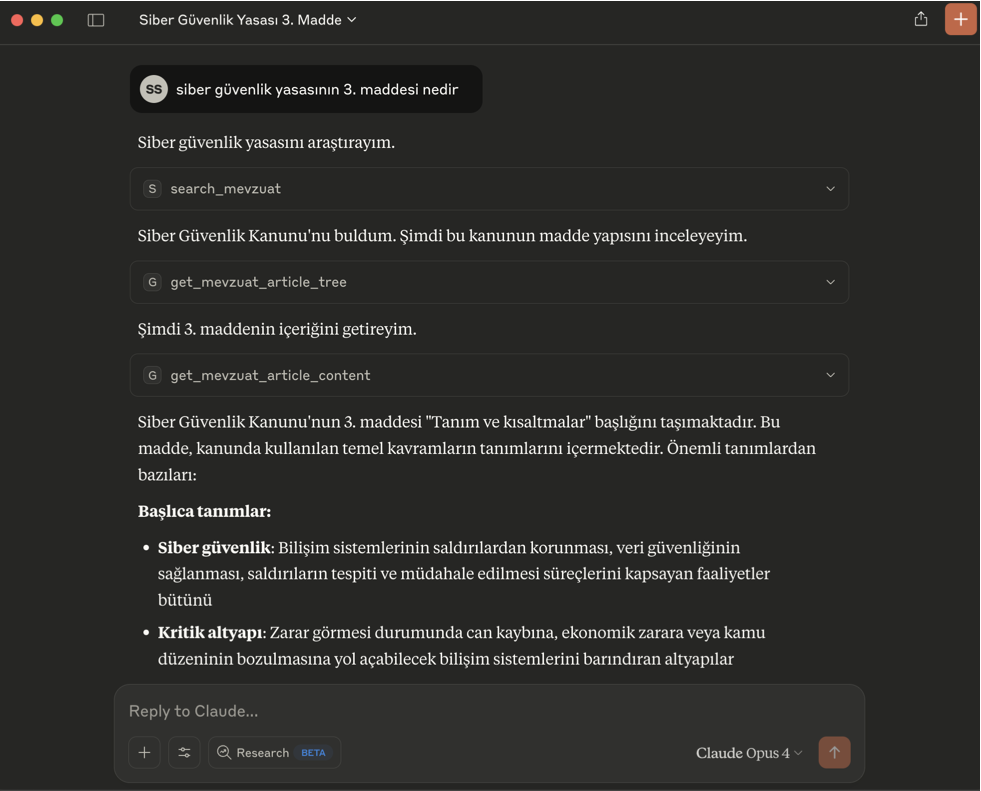Toggle the Research BETA mode
The height and width of the screenshot is (791, 981).
coord(274,752)
